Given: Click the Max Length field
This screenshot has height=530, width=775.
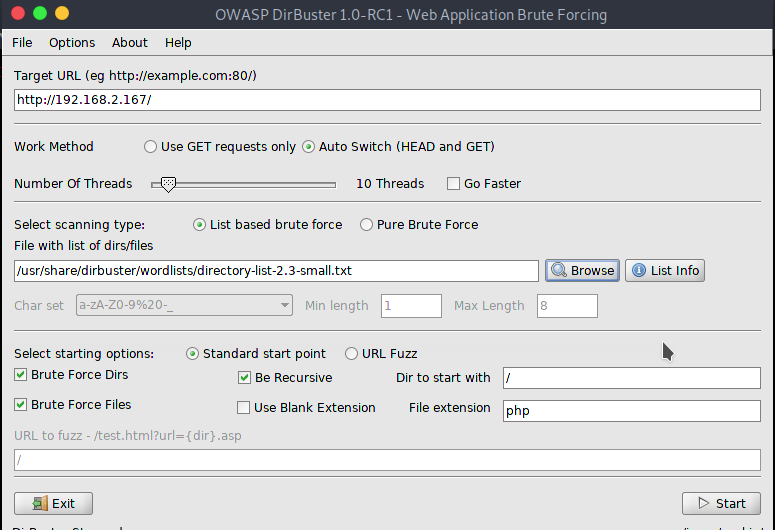Looking at the screenshot, I should pyautogui.click(x=567, y=306).
